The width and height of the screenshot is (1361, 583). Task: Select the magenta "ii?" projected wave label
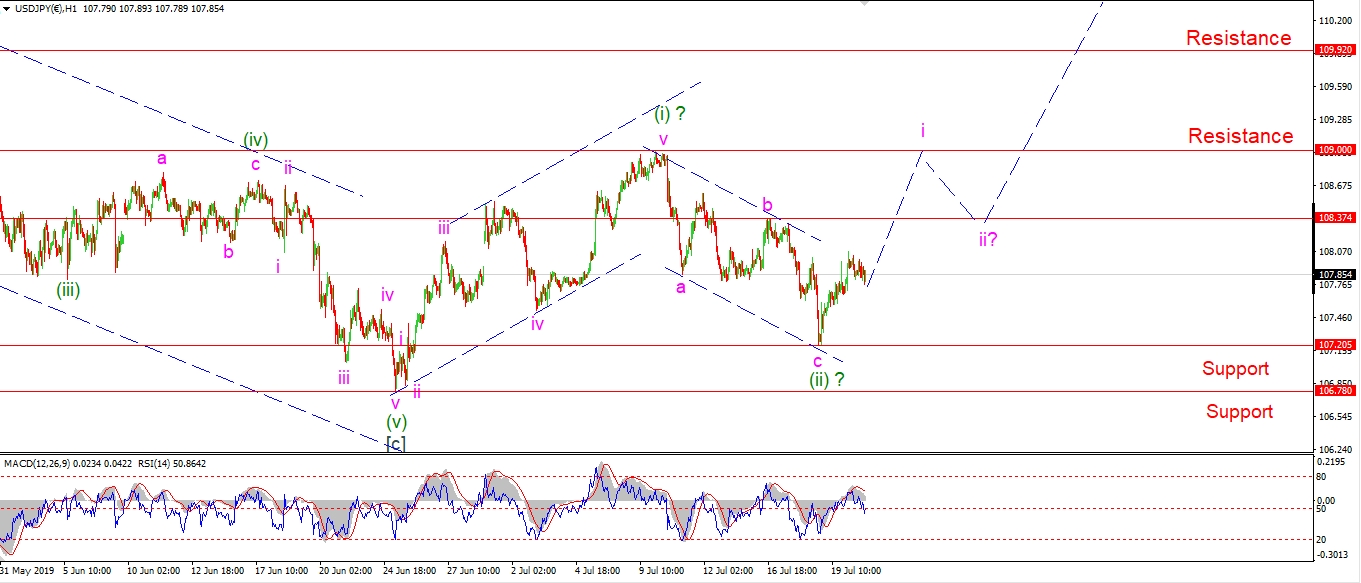click(988, 239)
